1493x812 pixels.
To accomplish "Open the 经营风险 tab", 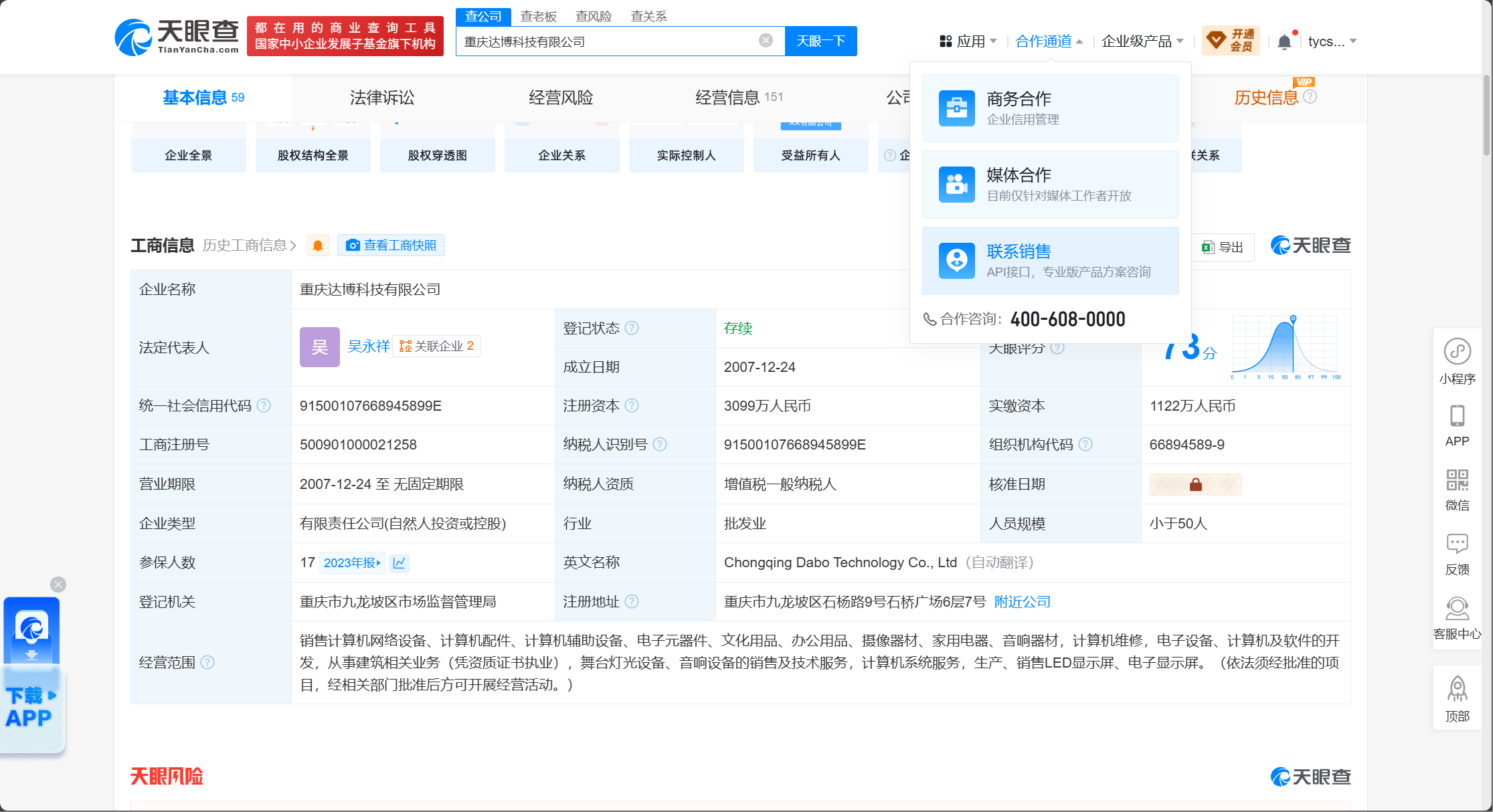I will [561, 98].
